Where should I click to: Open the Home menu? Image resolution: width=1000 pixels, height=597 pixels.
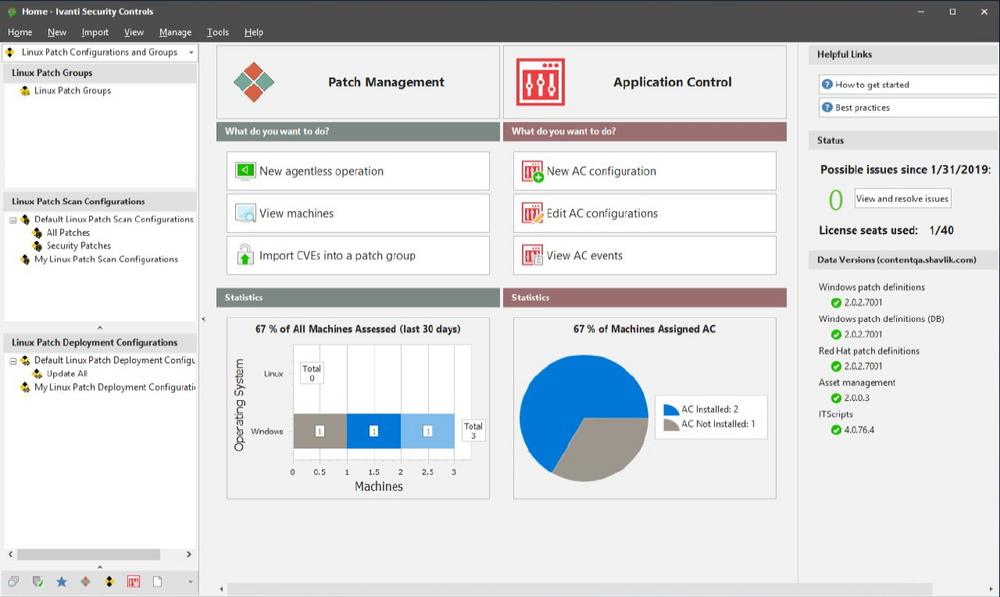click(20, 32)
